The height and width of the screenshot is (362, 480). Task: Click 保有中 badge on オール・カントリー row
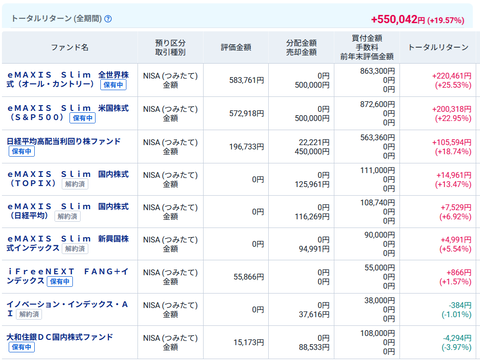(113, 85)
